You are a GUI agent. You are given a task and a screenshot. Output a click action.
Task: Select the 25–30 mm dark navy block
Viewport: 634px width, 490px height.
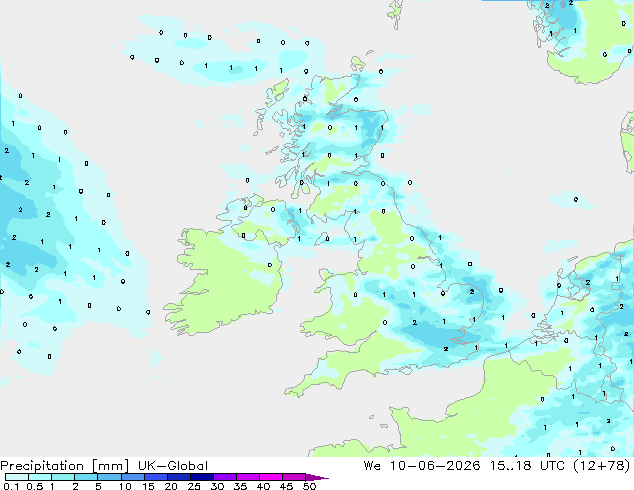pyautogui.click(x=201, y=477)
